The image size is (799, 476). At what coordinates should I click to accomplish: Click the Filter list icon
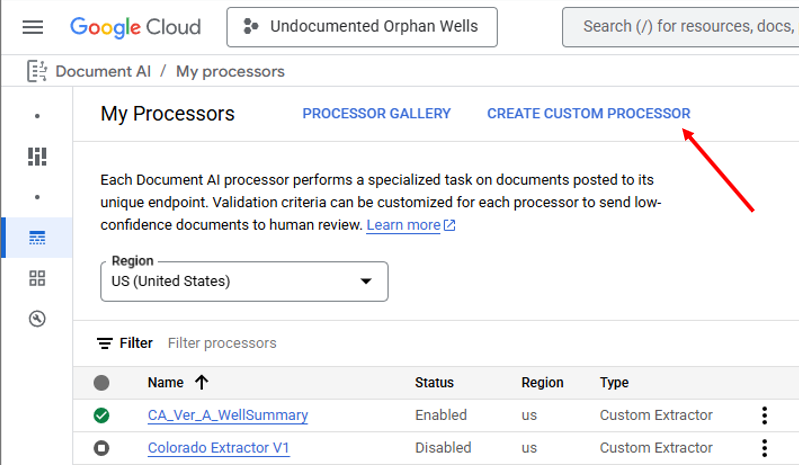[x=105, y=343]
